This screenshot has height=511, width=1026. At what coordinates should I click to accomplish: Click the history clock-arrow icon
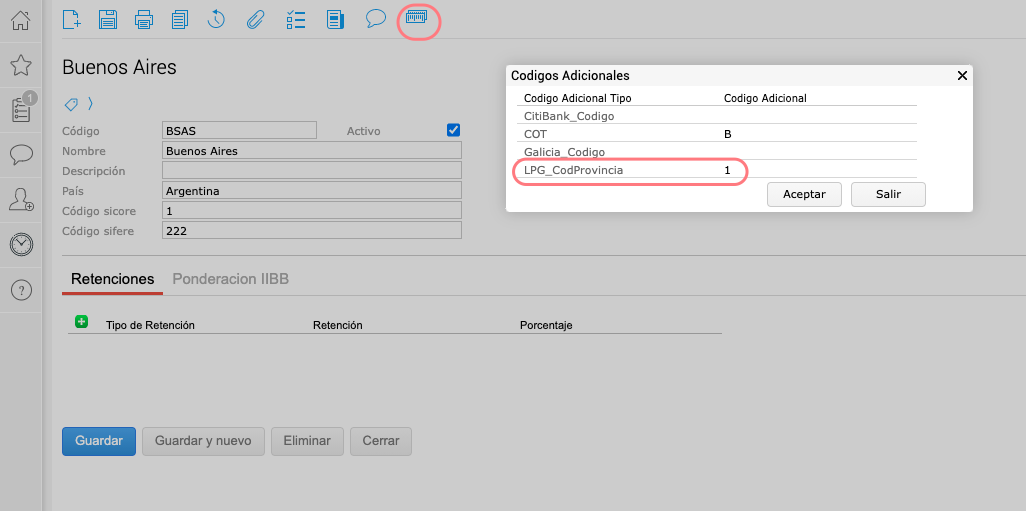point(216,19)
